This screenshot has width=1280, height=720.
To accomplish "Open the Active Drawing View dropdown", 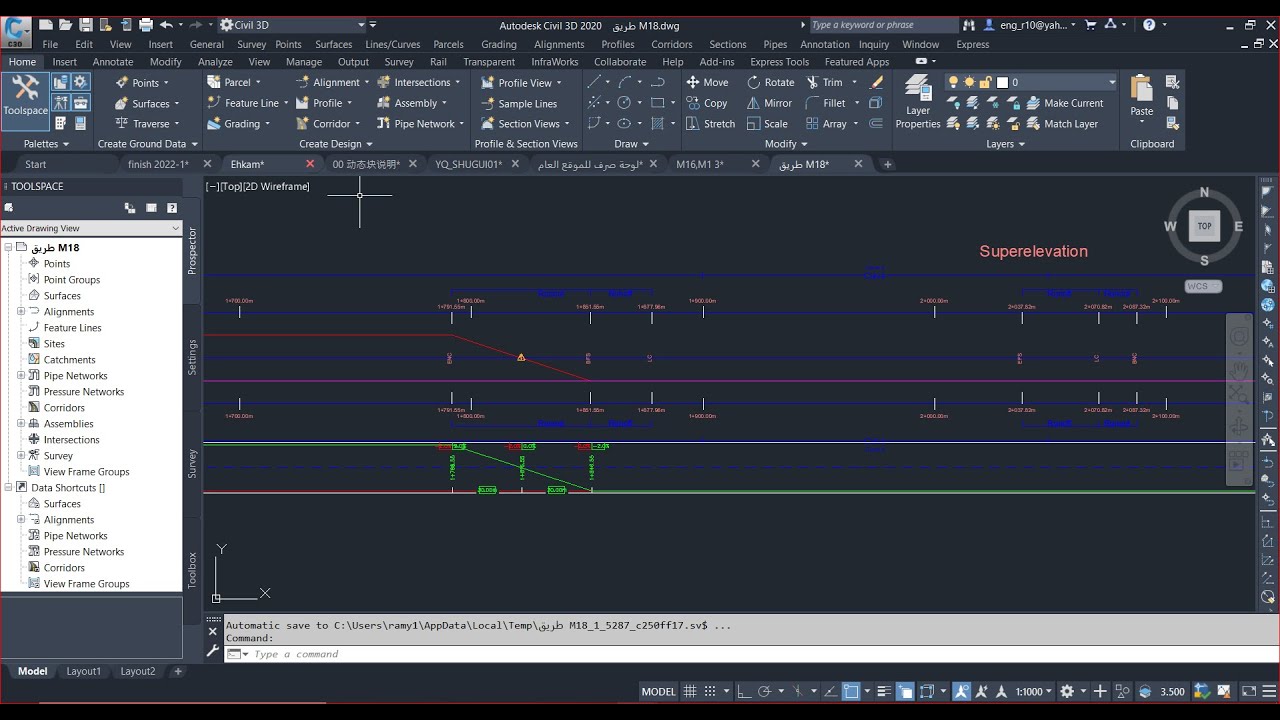I will tap(91, 228).
